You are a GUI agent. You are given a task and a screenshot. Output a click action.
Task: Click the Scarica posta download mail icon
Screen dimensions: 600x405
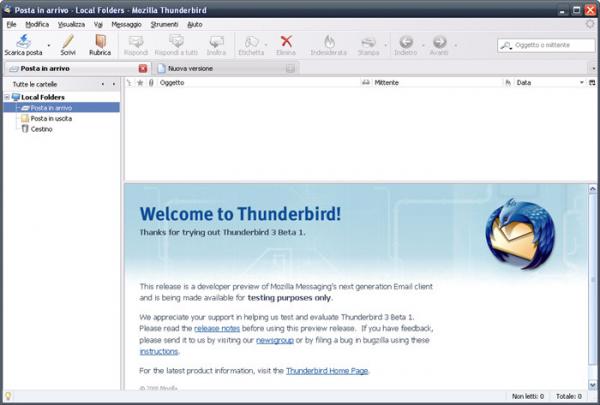tap(20, 41)
